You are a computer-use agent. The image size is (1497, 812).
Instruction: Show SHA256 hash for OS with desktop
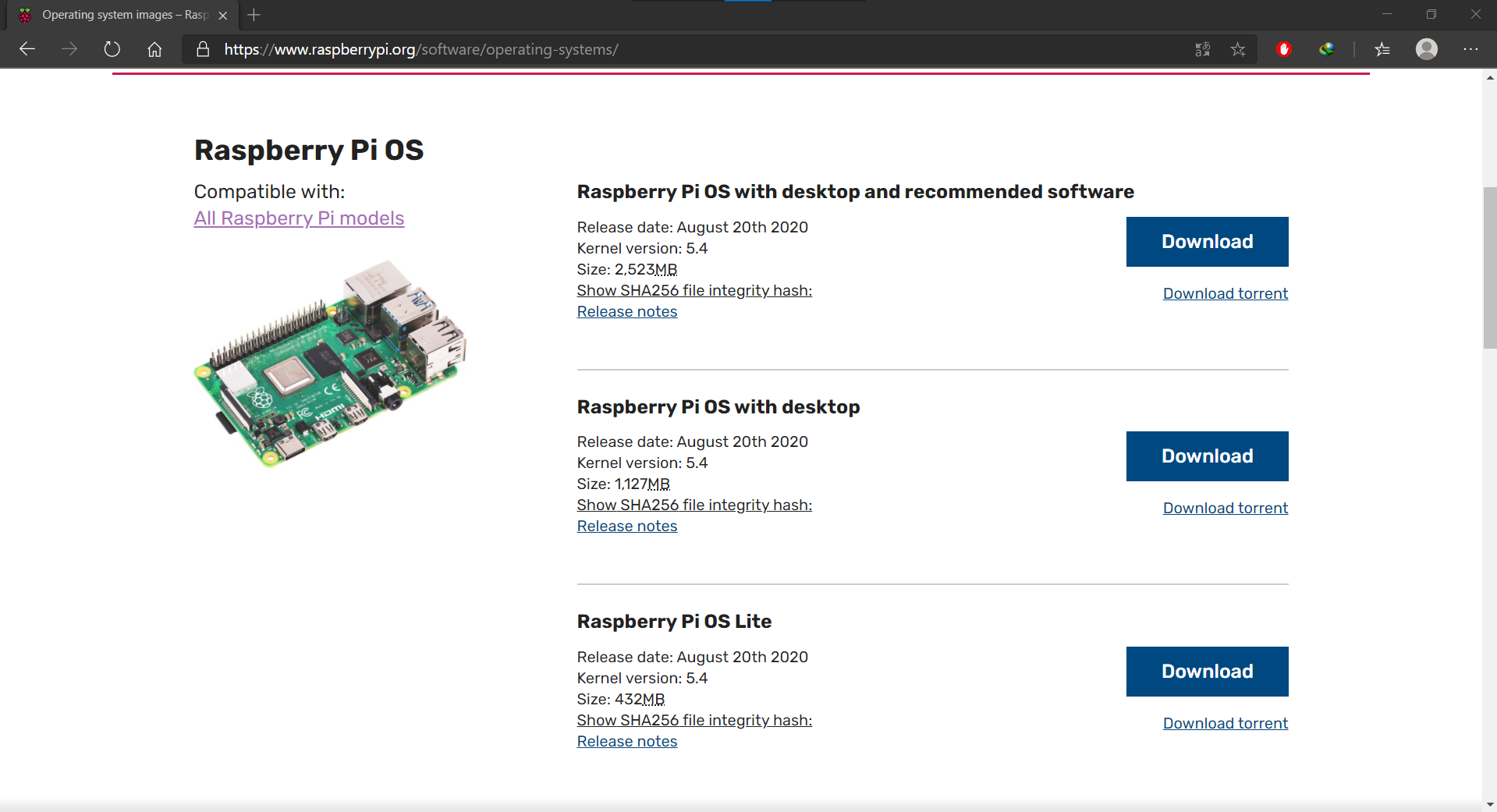pyautogui.click(x=694, y=505)
